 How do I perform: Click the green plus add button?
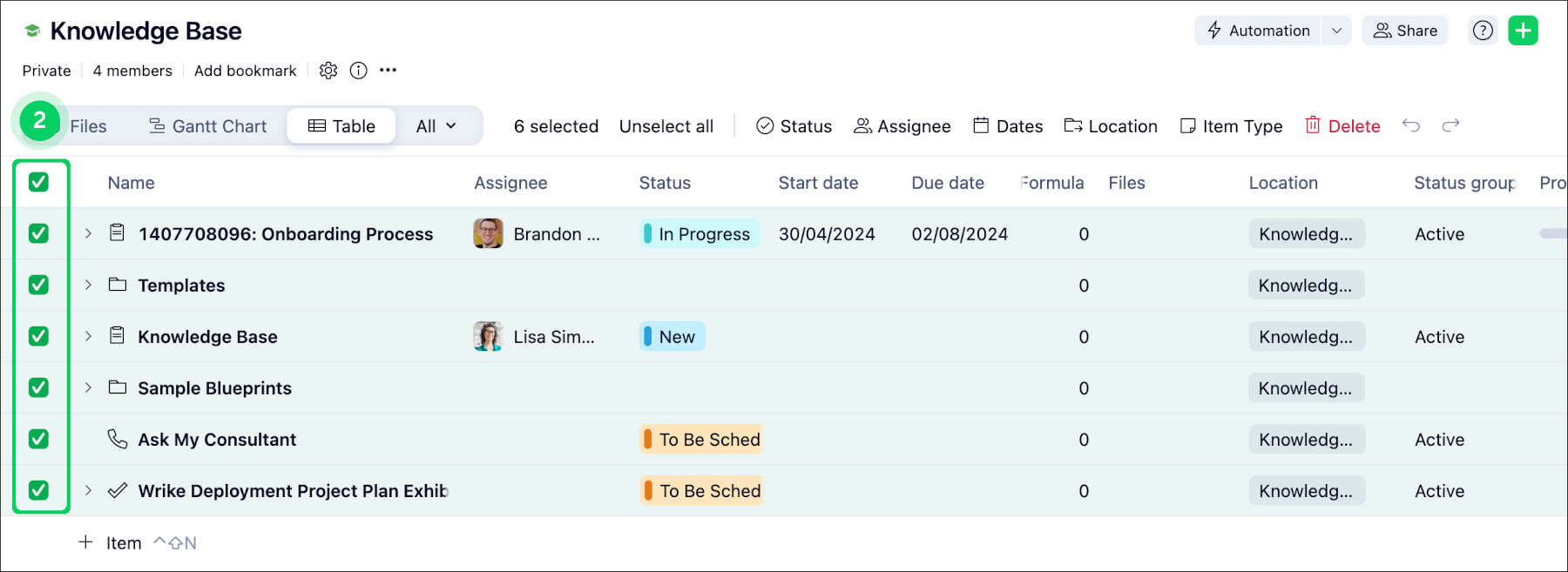(1523, 30)
